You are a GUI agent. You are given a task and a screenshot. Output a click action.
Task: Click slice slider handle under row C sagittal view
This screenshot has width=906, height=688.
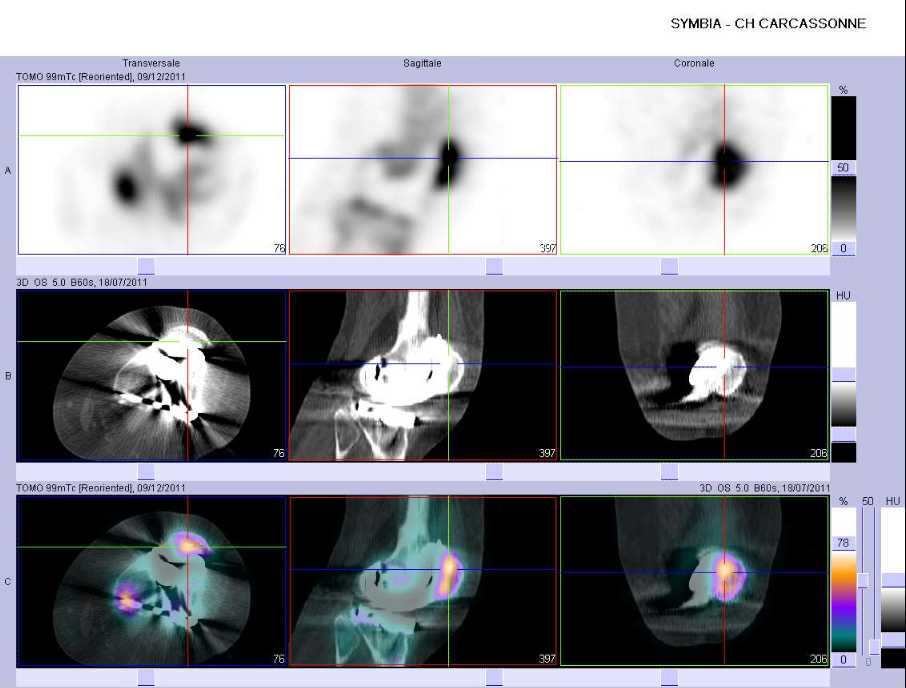click(x=494, y=678)
